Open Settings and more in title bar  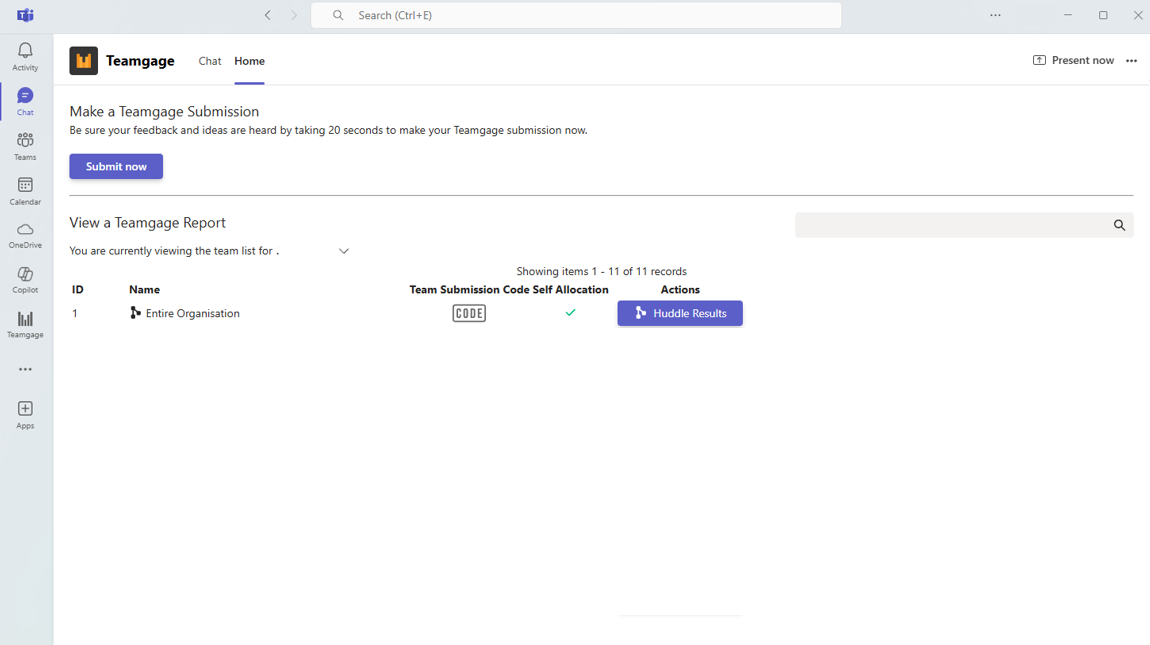click(995, 15)
